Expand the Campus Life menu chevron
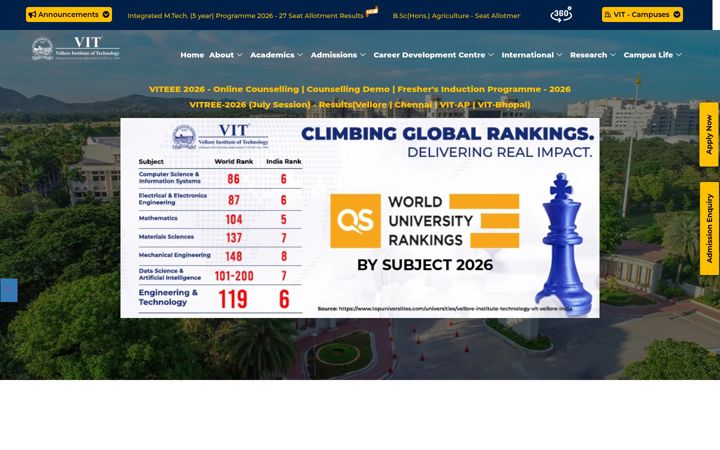Screen dimensions: 720x450 pos(679,55)
